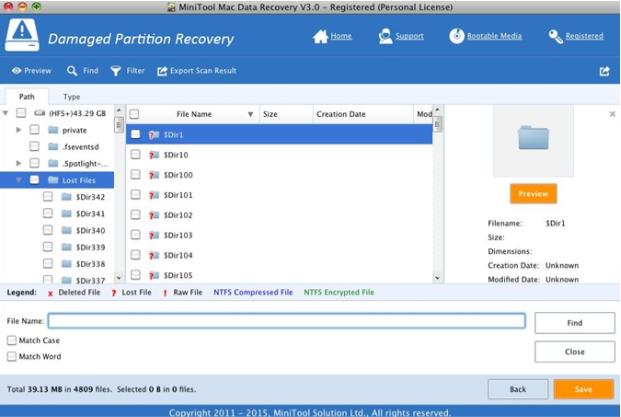Image resolution: width=621 pixels, height=417 pixels.
Task: Click the share icon at toolbar right
Action: 604,71
